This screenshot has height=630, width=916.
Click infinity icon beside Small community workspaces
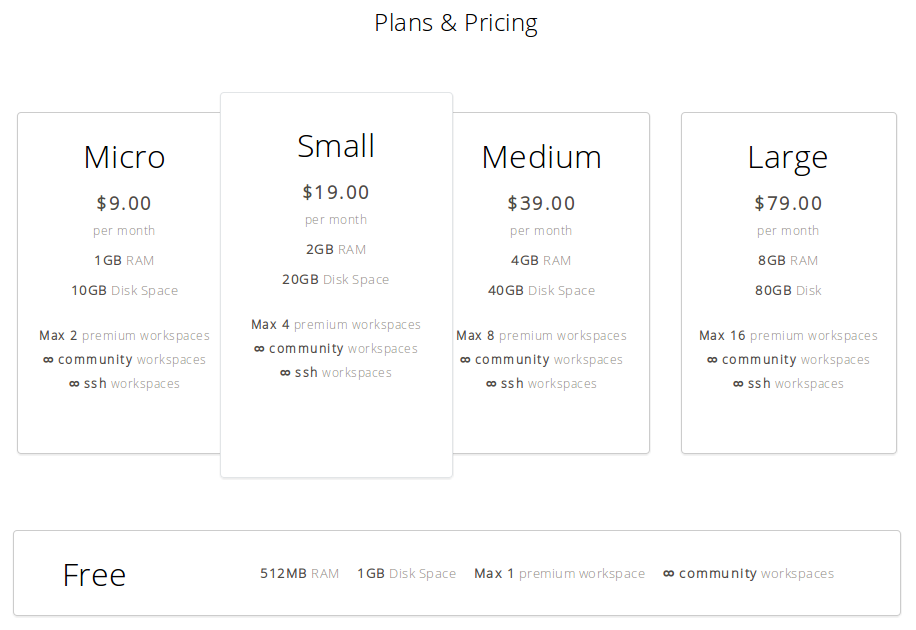pyautogui.click(x=259, y=349)
